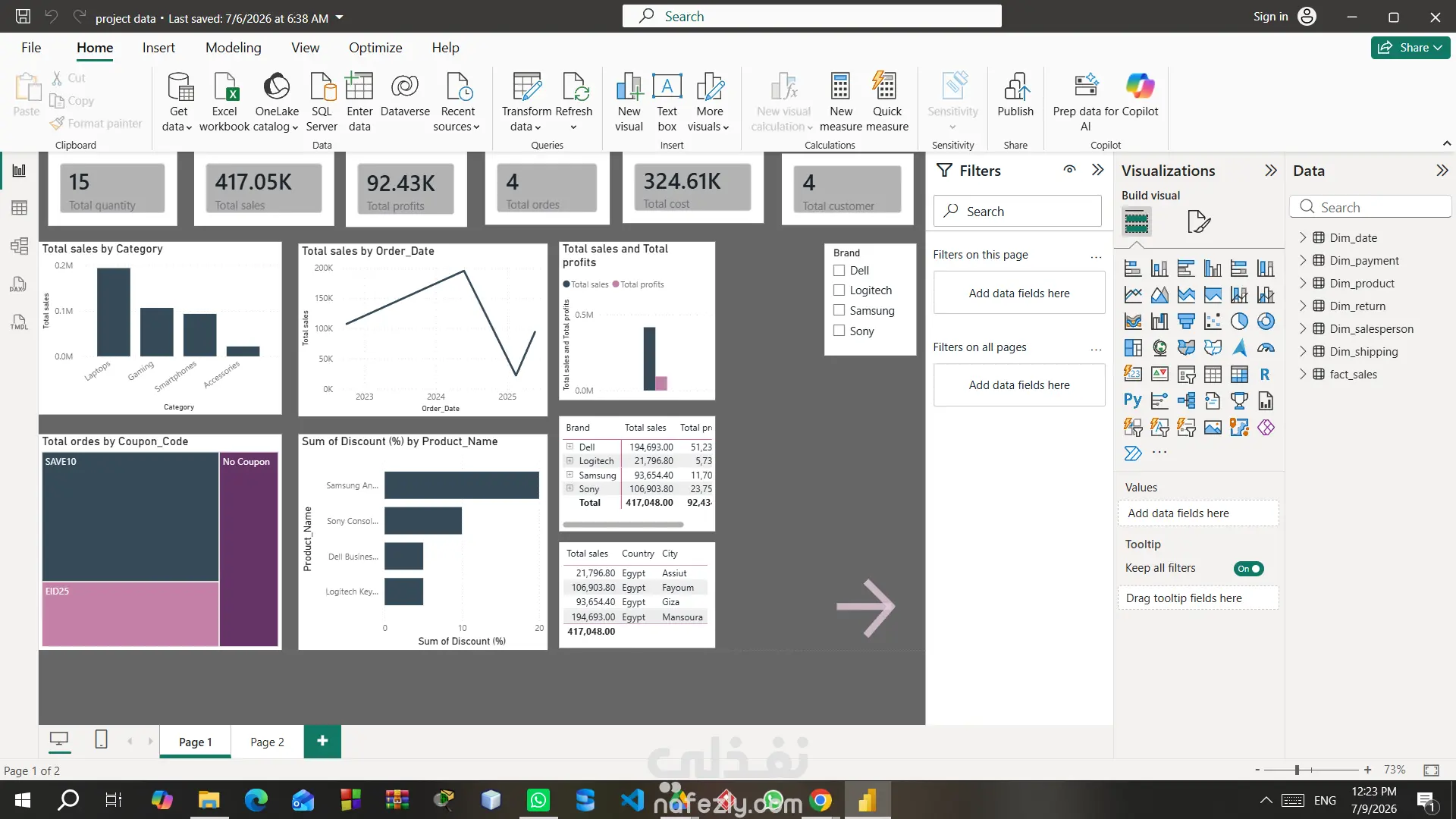Collapse the Filters pane

tap(1097, 170)
